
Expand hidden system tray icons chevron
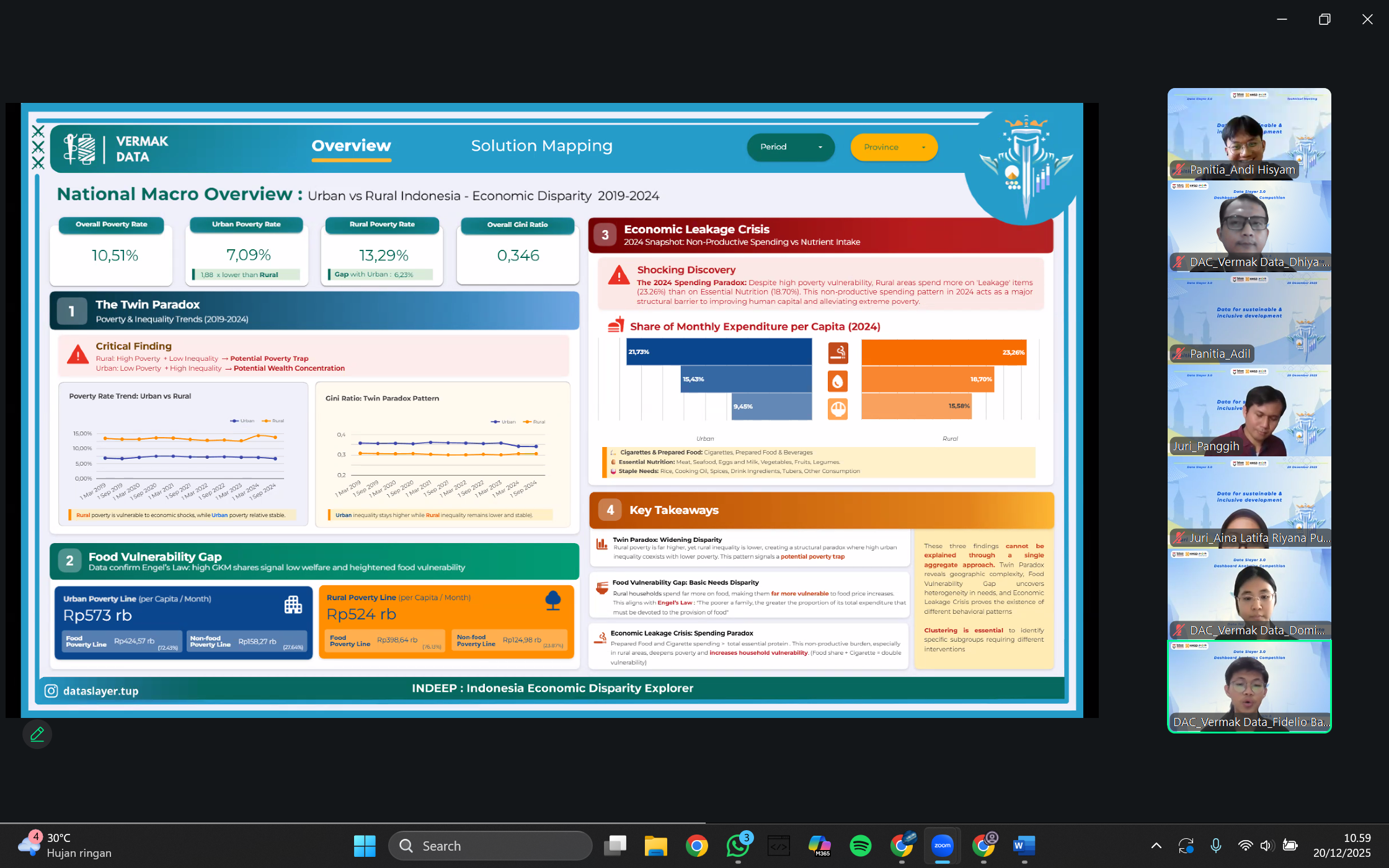(1156, 846)
